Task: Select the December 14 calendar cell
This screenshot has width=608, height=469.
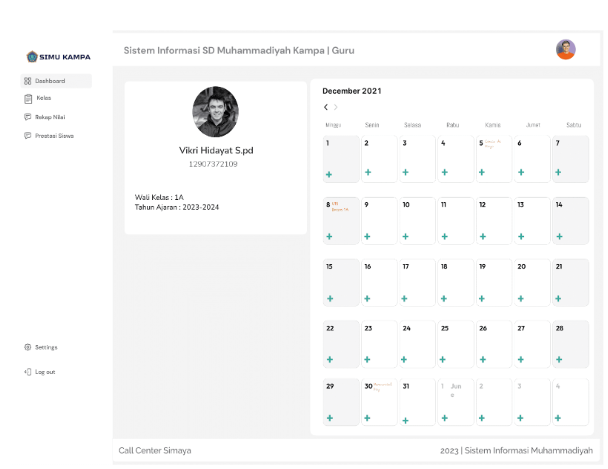Action: [x=569, y=220]
